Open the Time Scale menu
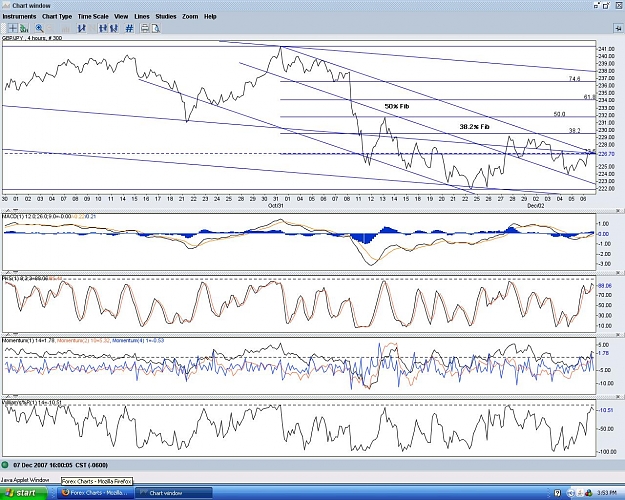This screenshot has width=625, height=500. pyautogui.click(x=93, y=16)
